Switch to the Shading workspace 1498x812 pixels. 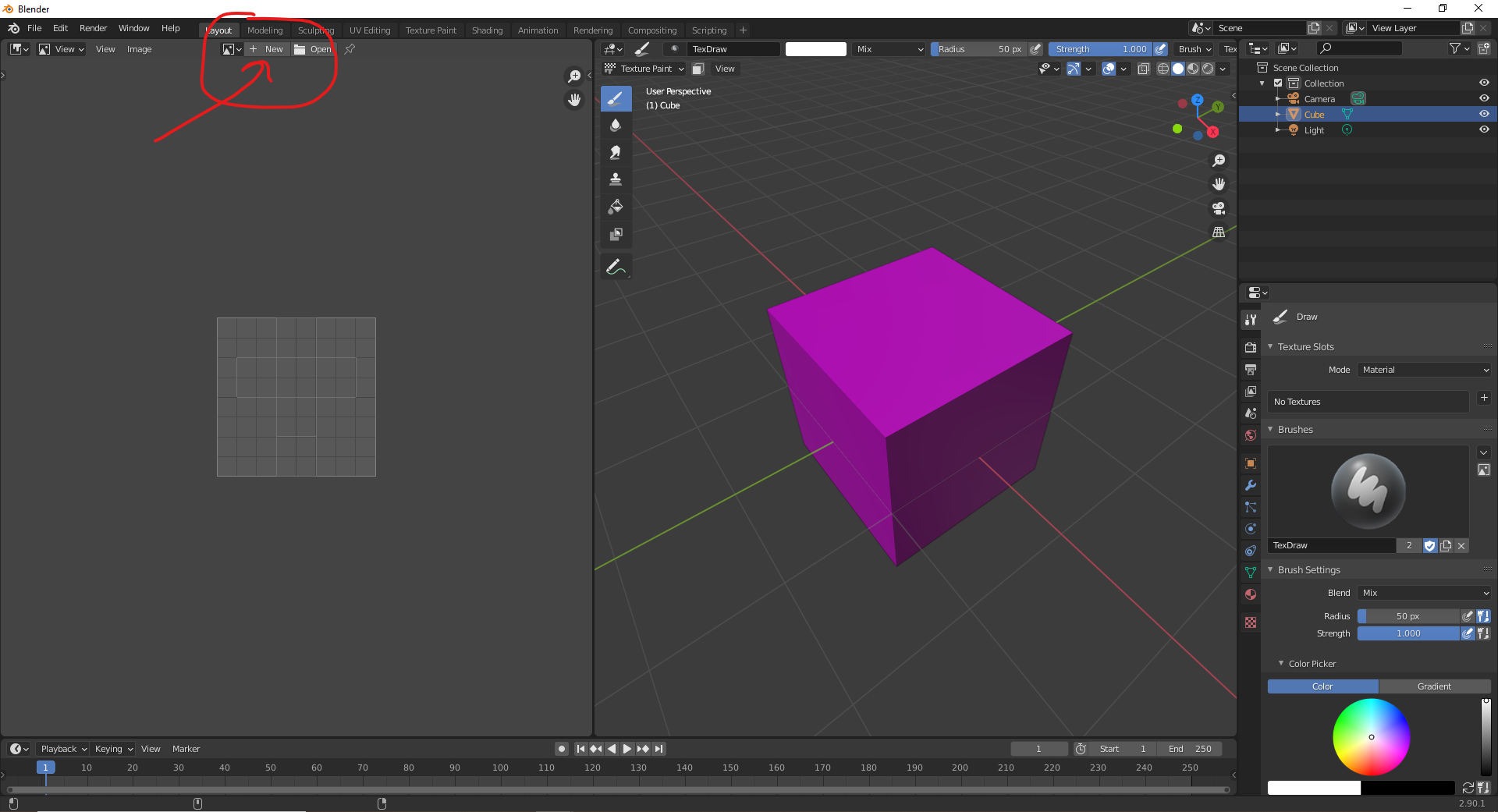click(x=487, y=30)
